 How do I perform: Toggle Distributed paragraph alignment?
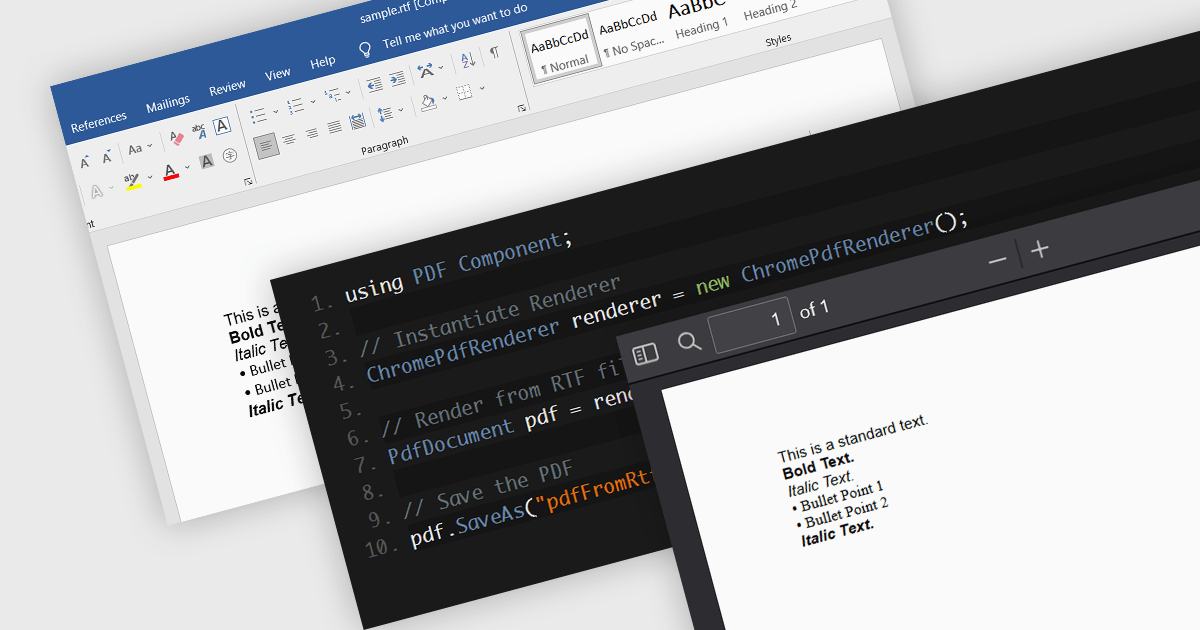click(358, 122)
